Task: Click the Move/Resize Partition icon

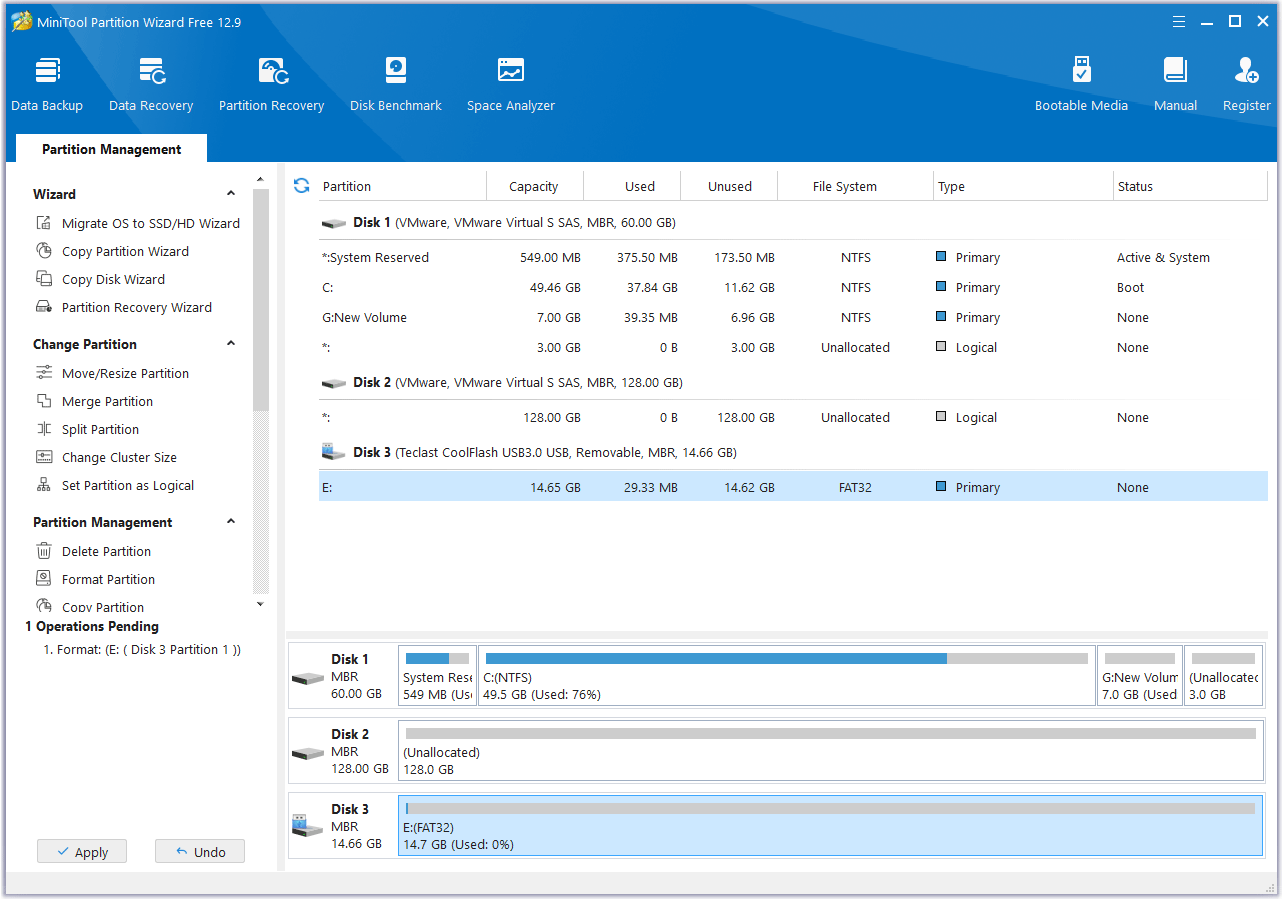Action: (44, 373)
